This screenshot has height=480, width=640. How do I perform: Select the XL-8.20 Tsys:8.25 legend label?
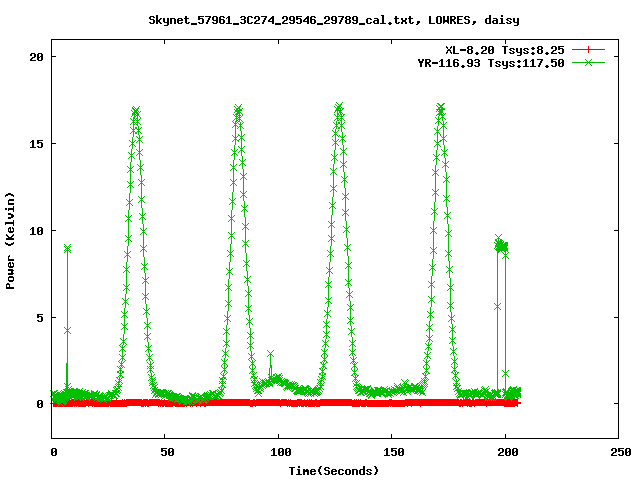(x=505, y=50)
